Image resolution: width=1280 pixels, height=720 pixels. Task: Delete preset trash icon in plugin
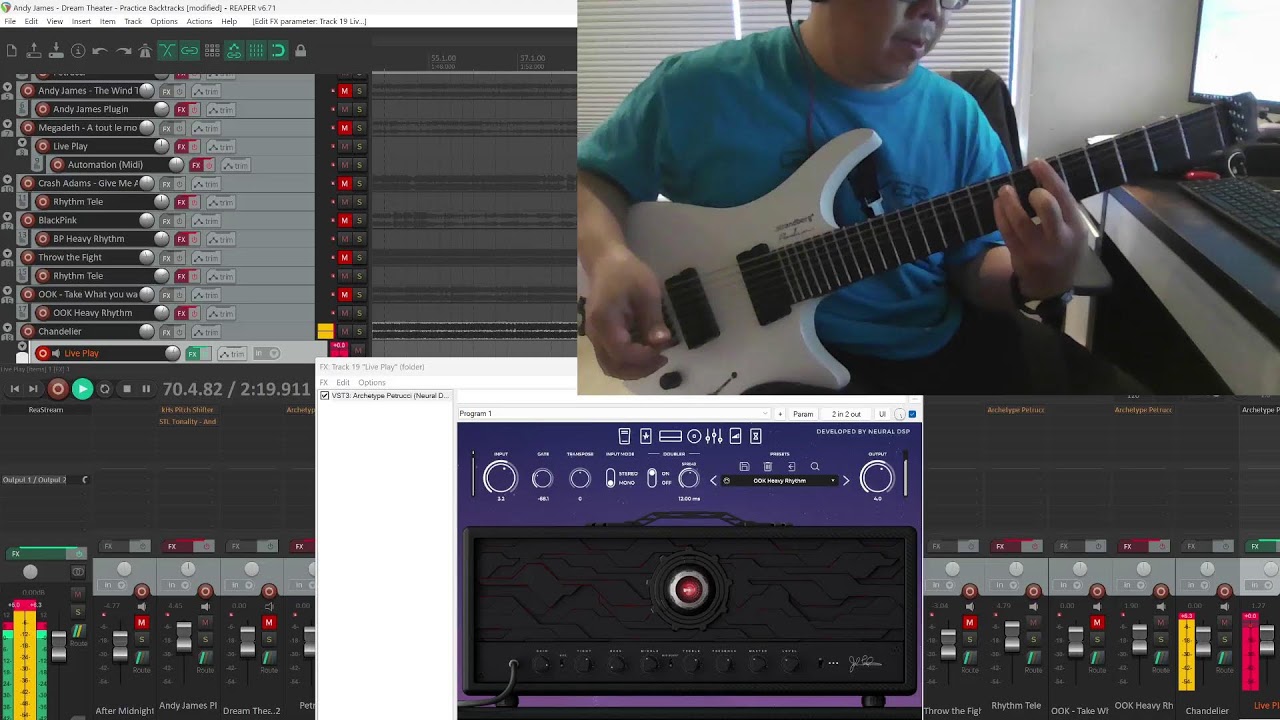click(768, 467)
